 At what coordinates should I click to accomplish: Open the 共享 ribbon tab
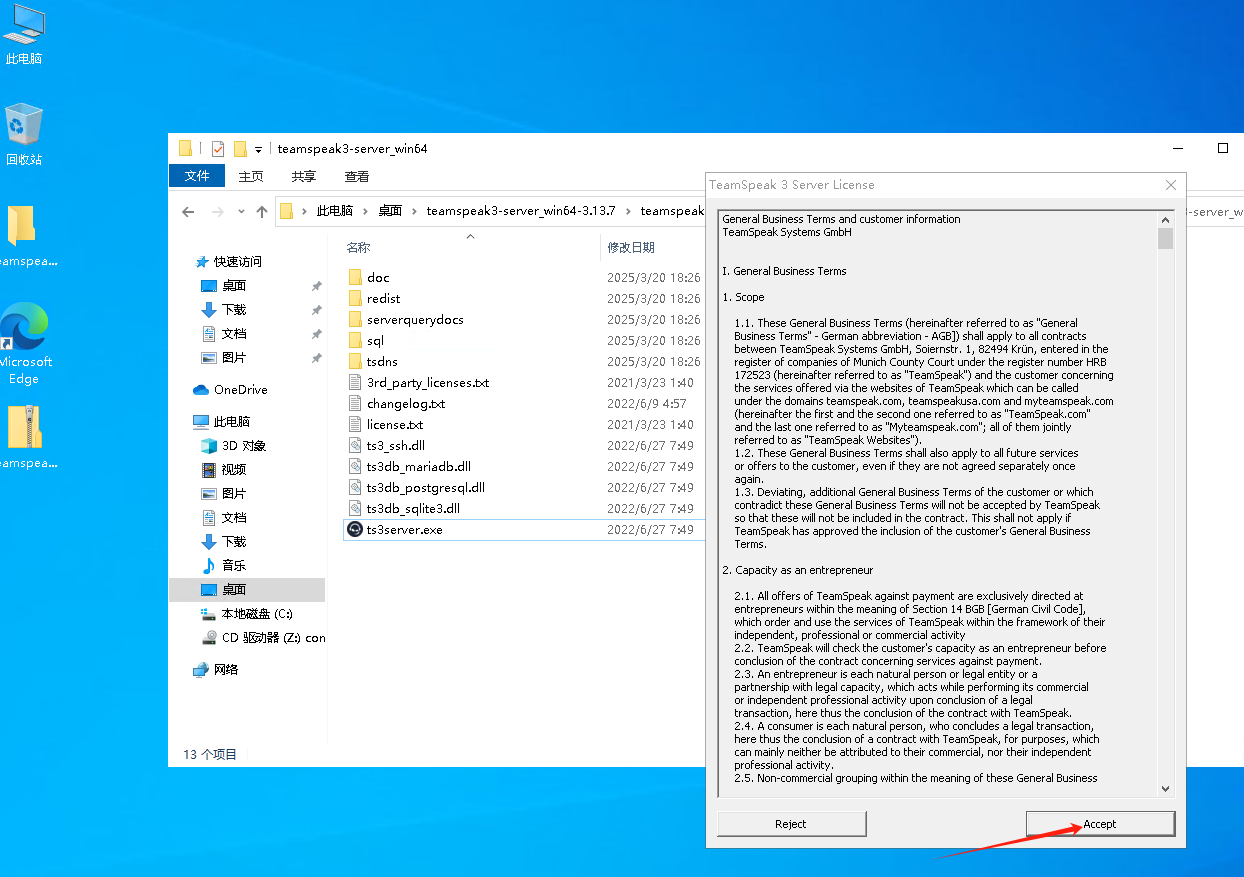[x=304, y=176]
